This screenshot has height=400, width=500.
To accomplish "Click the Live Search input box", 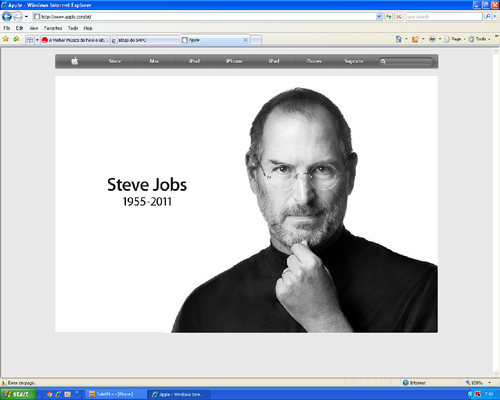I will click(444, 16).
